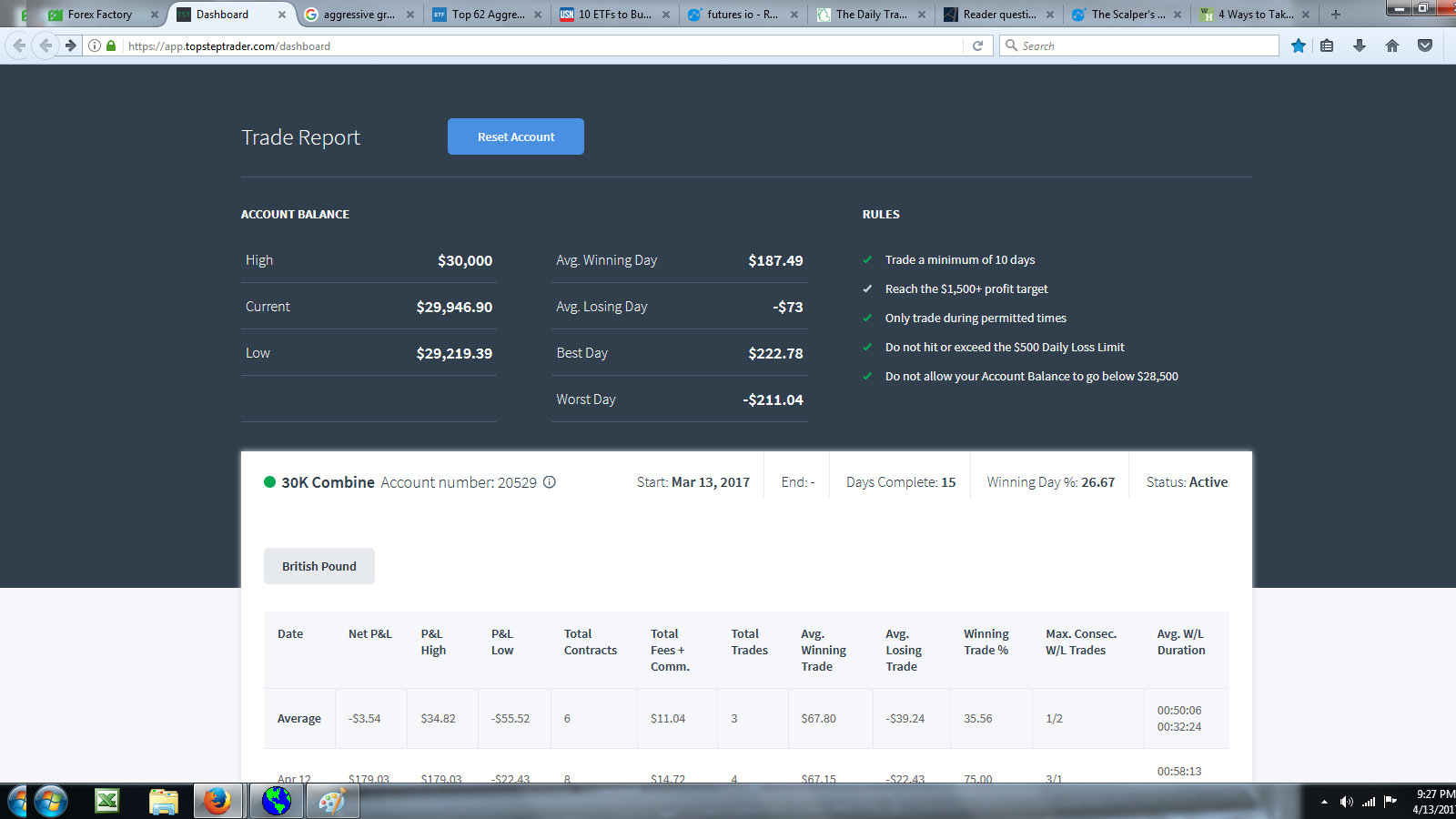Switch to the Reader questi... tab

point(999,15)
